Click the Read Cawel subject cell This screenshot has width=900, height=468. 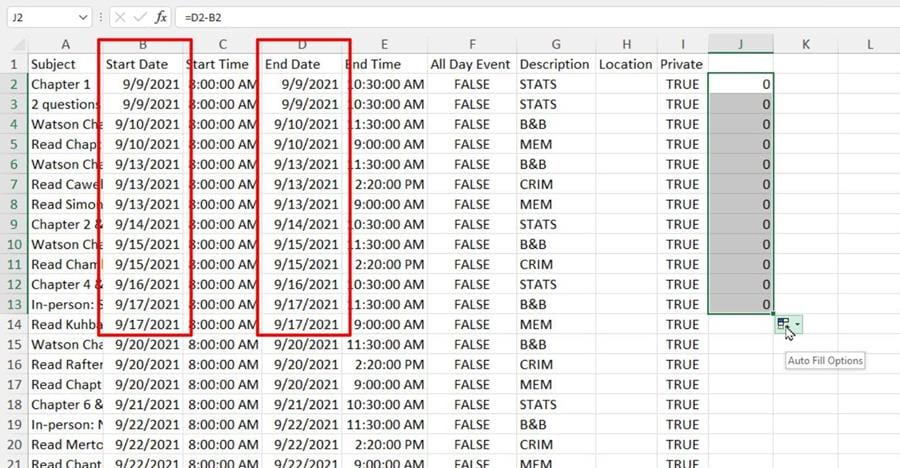[65, 184]
